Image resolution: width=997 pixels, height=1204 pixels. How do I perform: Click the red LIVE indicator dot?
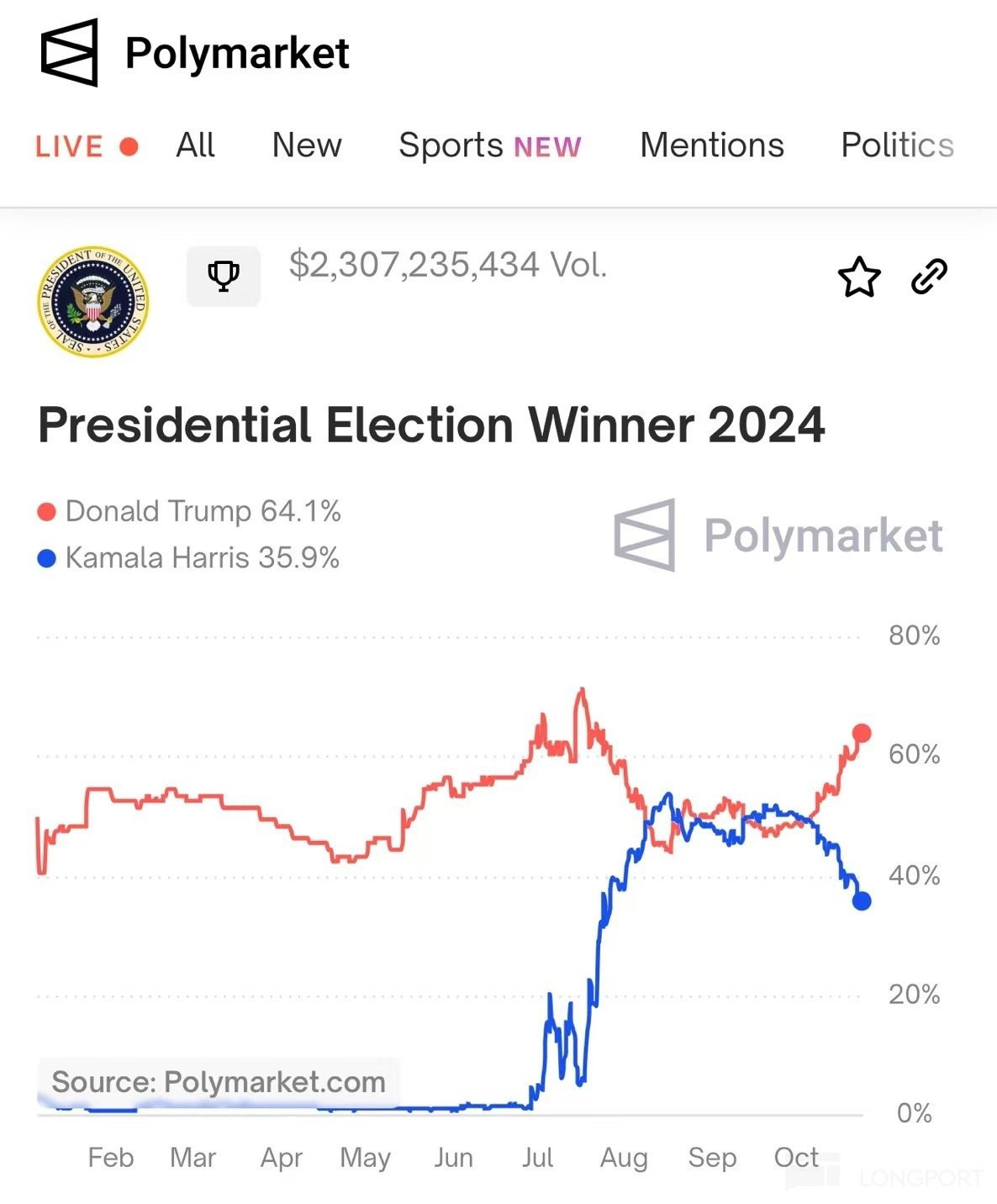click(129, 147)
